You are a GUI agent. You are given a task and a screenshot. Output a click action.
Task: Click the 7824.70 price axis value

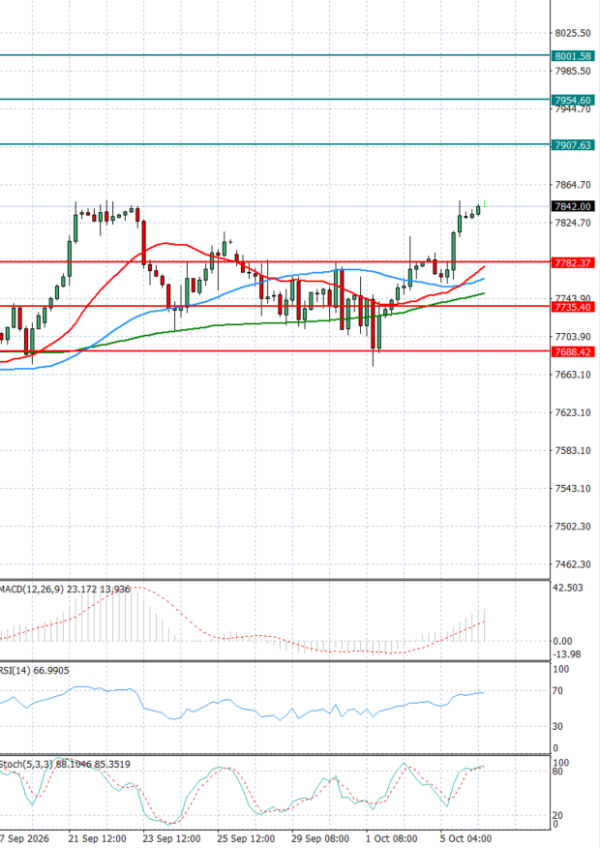(573, 223)
